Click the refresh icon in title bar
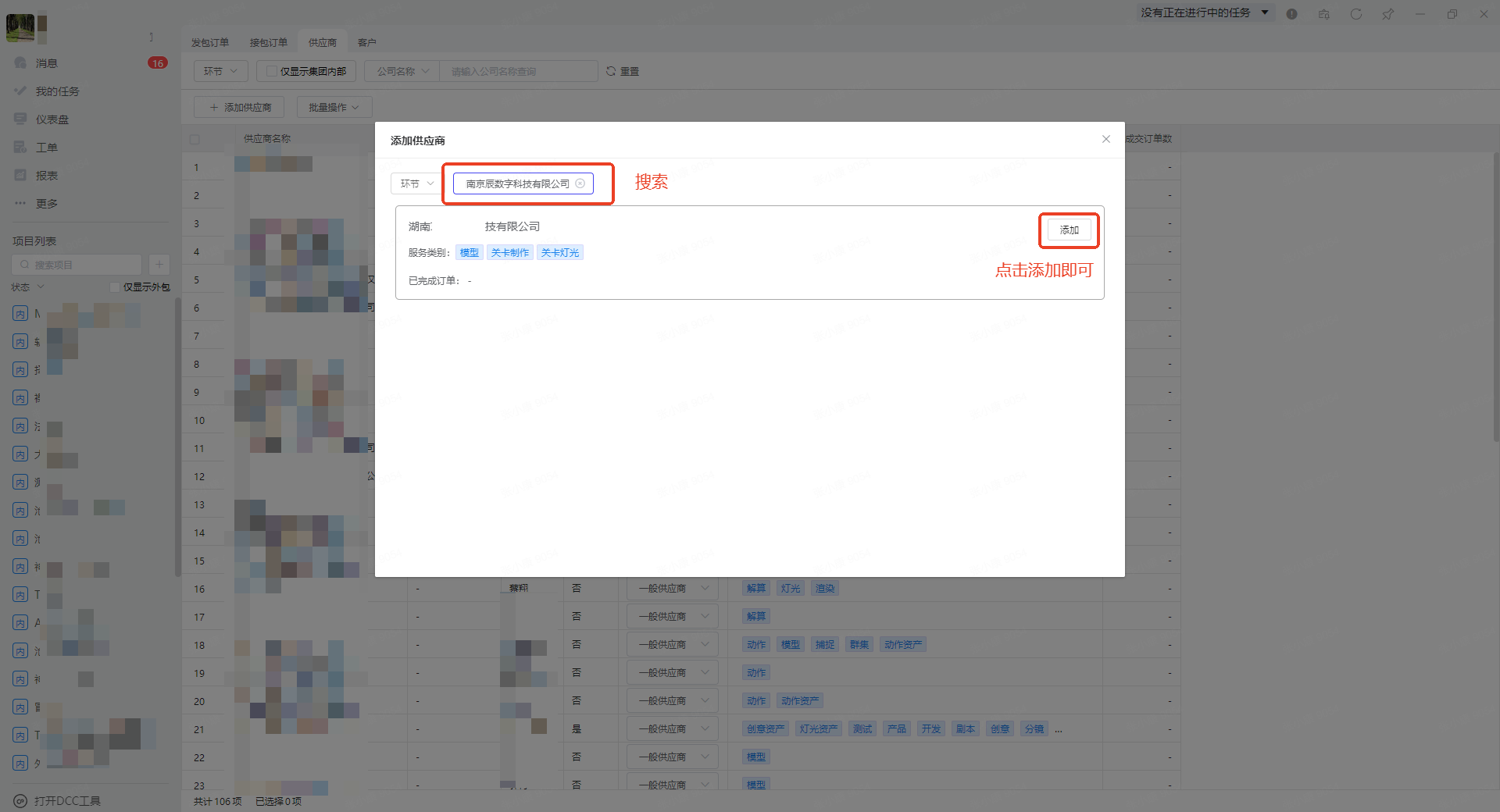1500x812 pixels. pyautogui.click(x=1355, y=14)
